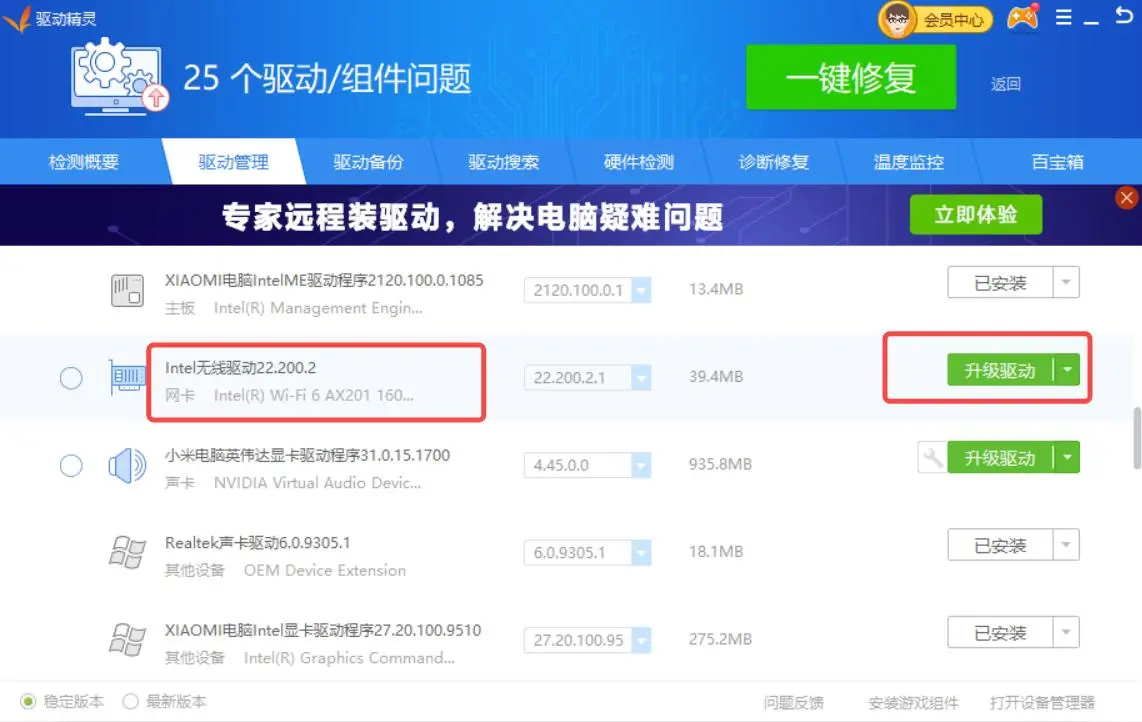Select the 最新版本 radio option
Image resolution: width=1142 pixels, height=722 pixels.
pos(130,702)
